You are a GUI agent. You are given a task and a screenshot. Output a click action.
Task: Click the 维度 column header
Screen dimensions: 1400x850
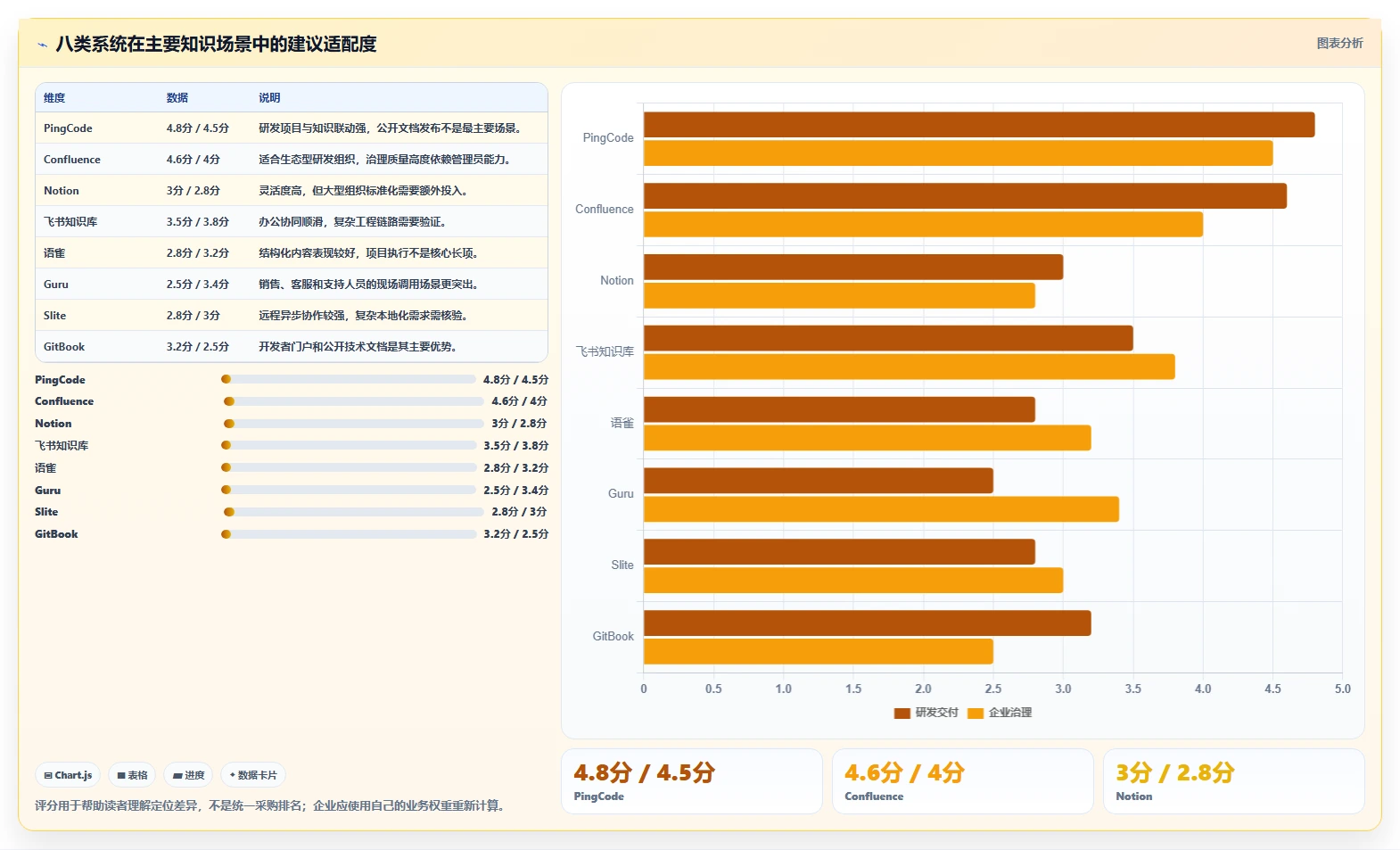click(54, 98)
